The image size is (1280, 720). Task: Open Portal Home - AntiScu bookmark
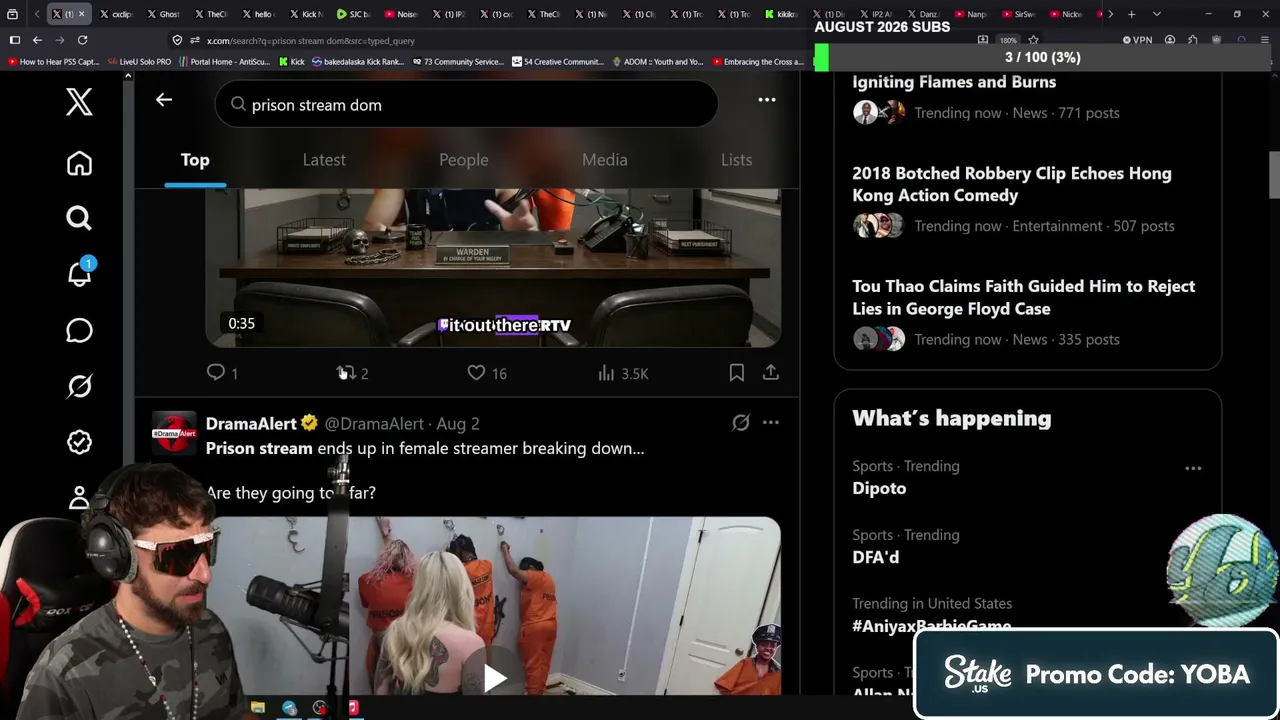pyautogui.click(x=224, y=61)
